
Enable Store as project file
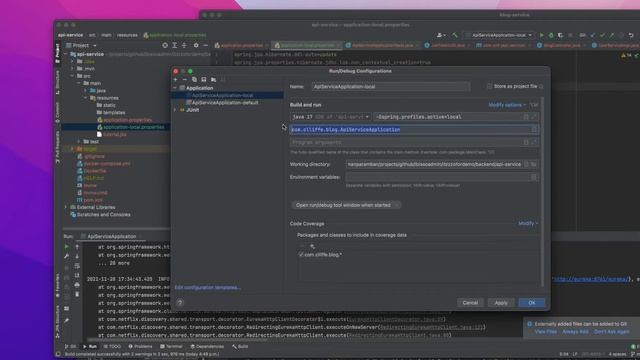(489, 87)
